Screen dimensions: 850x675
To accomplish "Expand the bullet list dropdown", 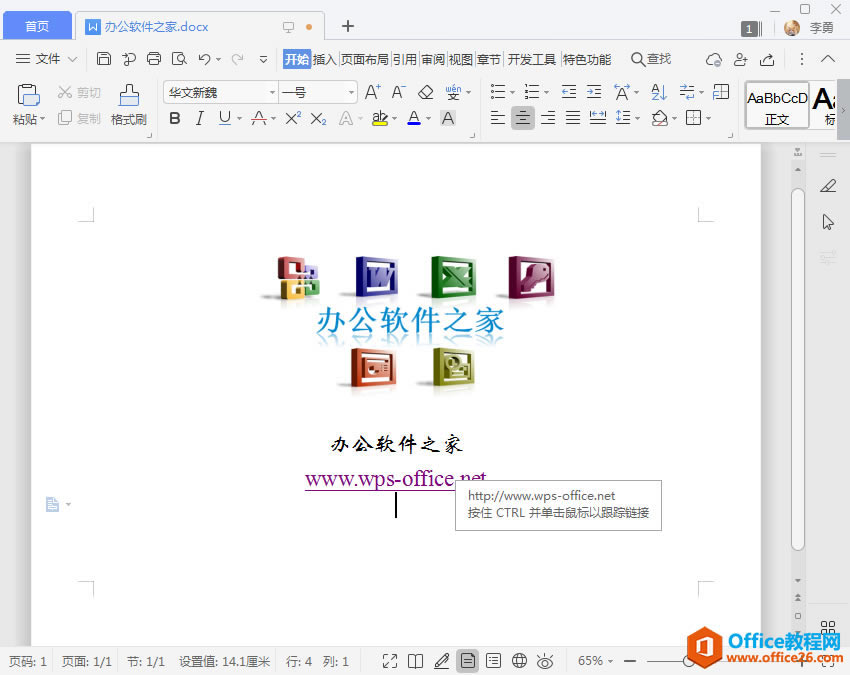I will tap(512, 92).
